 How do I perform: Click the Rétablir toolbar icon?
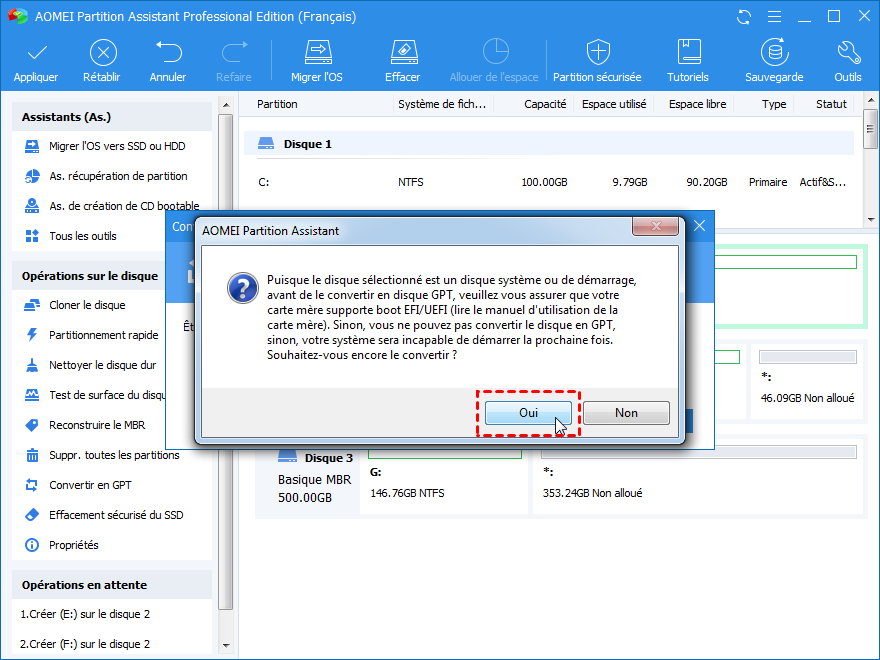point(103,53)
